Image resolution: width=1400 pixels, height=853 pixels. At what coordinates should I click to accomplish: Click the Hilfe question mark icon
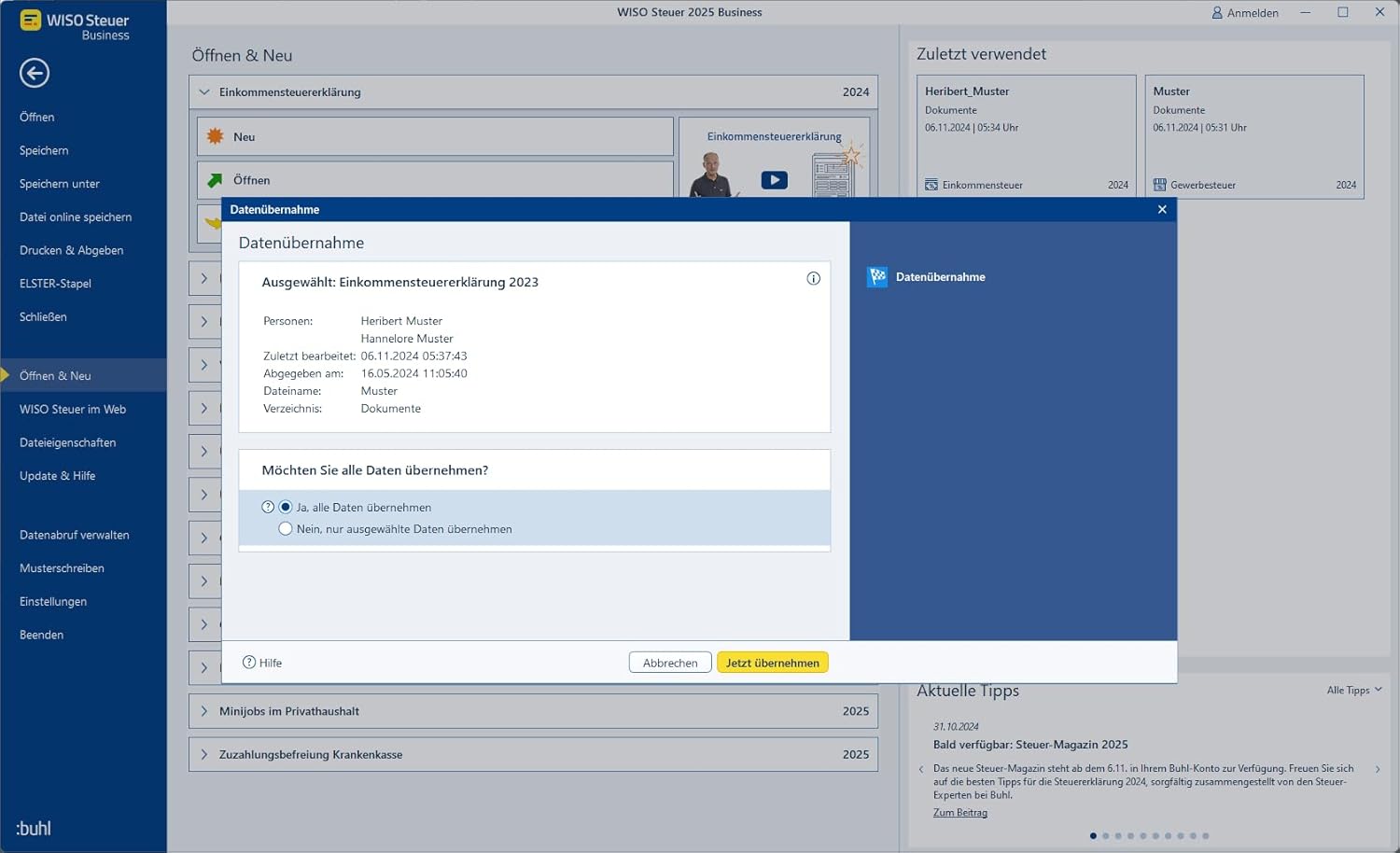click(x=249, y=662)
